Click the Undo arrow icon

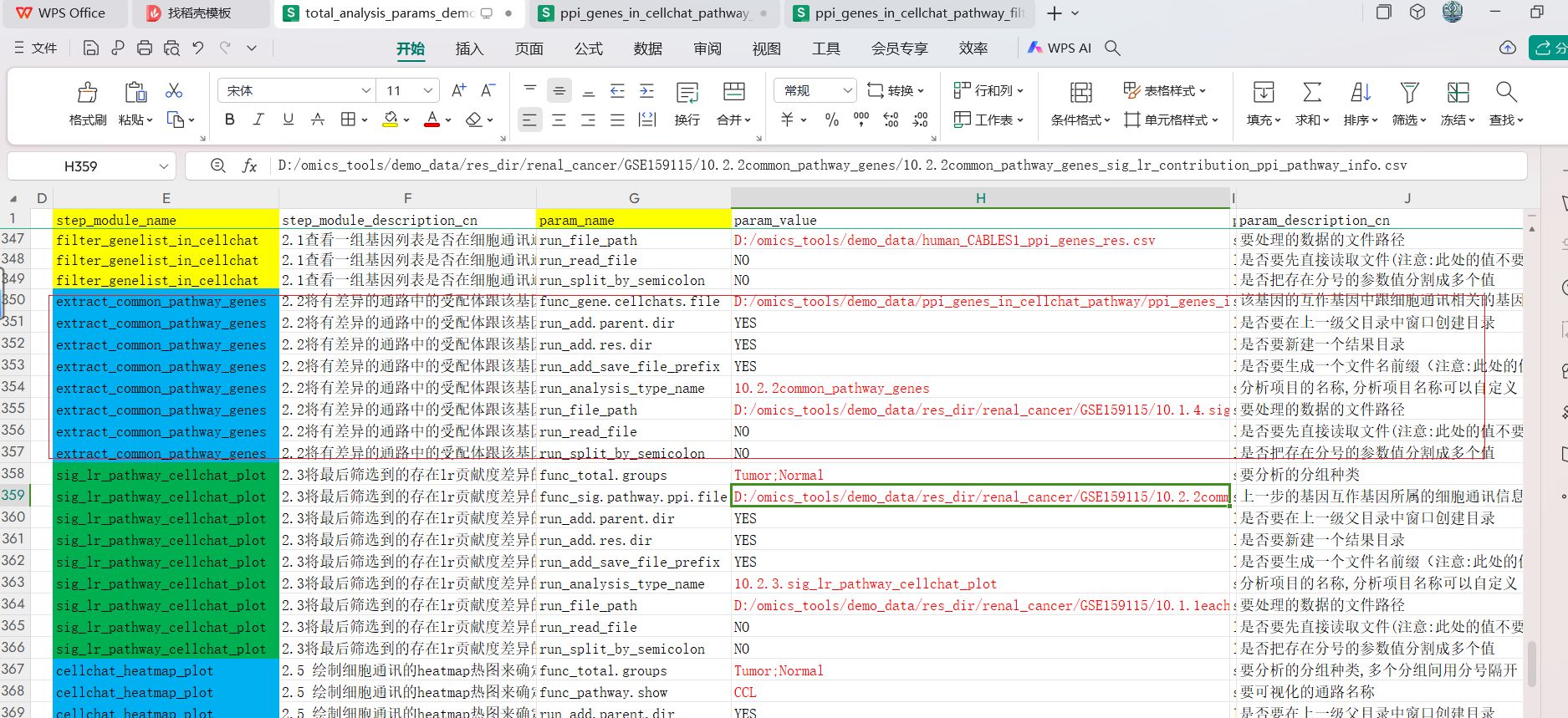point(198,48)
